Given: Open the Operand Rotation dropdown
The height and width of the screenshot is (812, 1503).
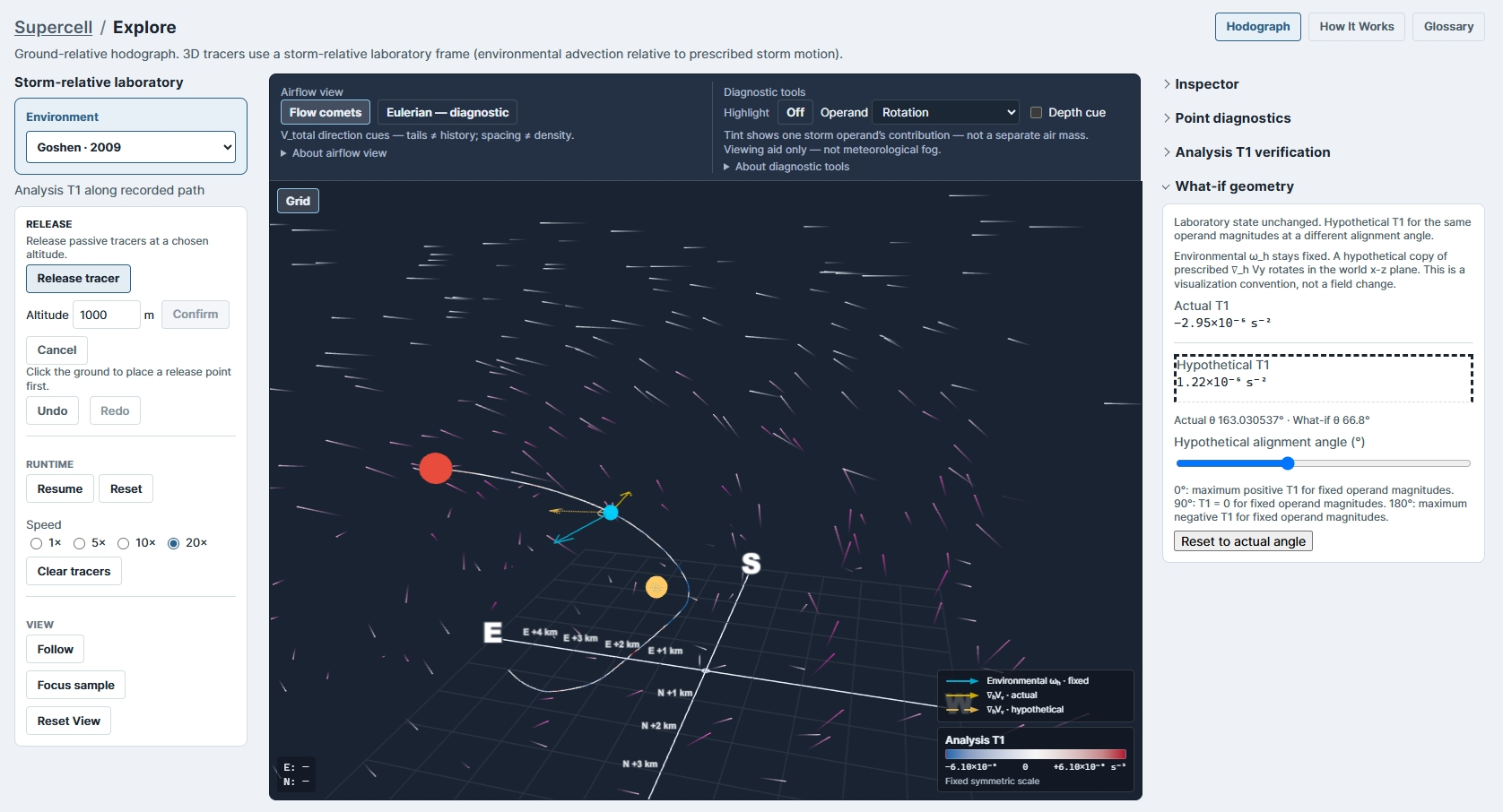Looking at the screenshot, I should (946, 113).
